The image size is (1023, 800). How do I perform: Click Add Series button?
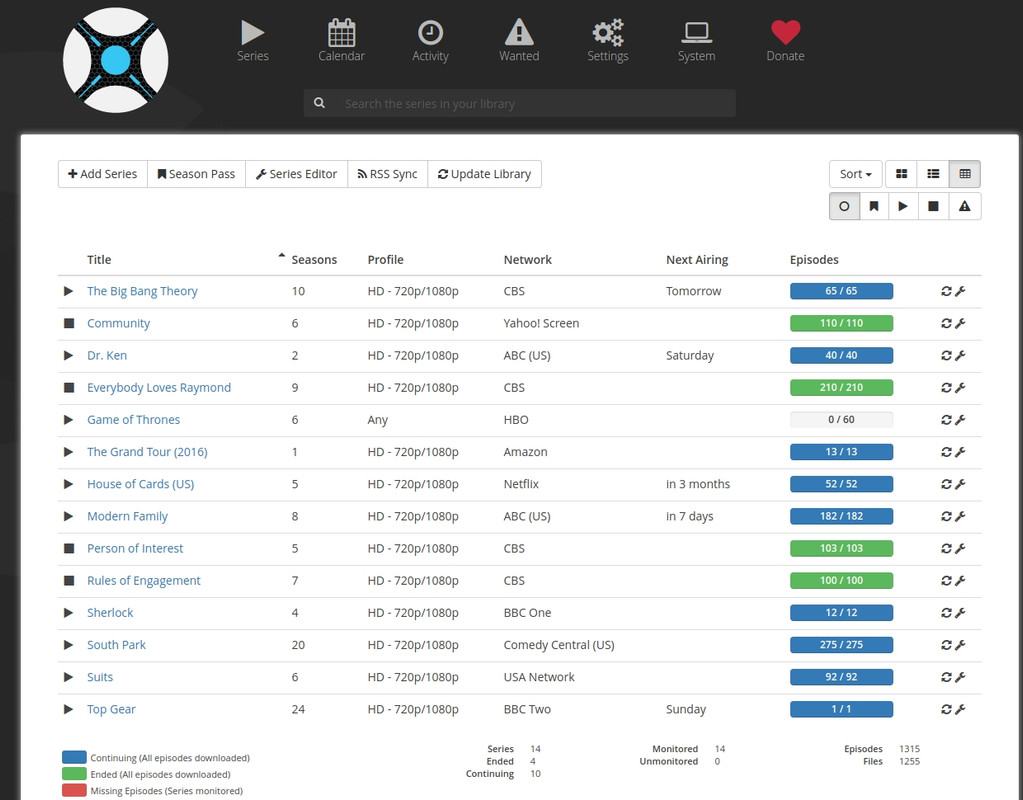click(102, 174)
